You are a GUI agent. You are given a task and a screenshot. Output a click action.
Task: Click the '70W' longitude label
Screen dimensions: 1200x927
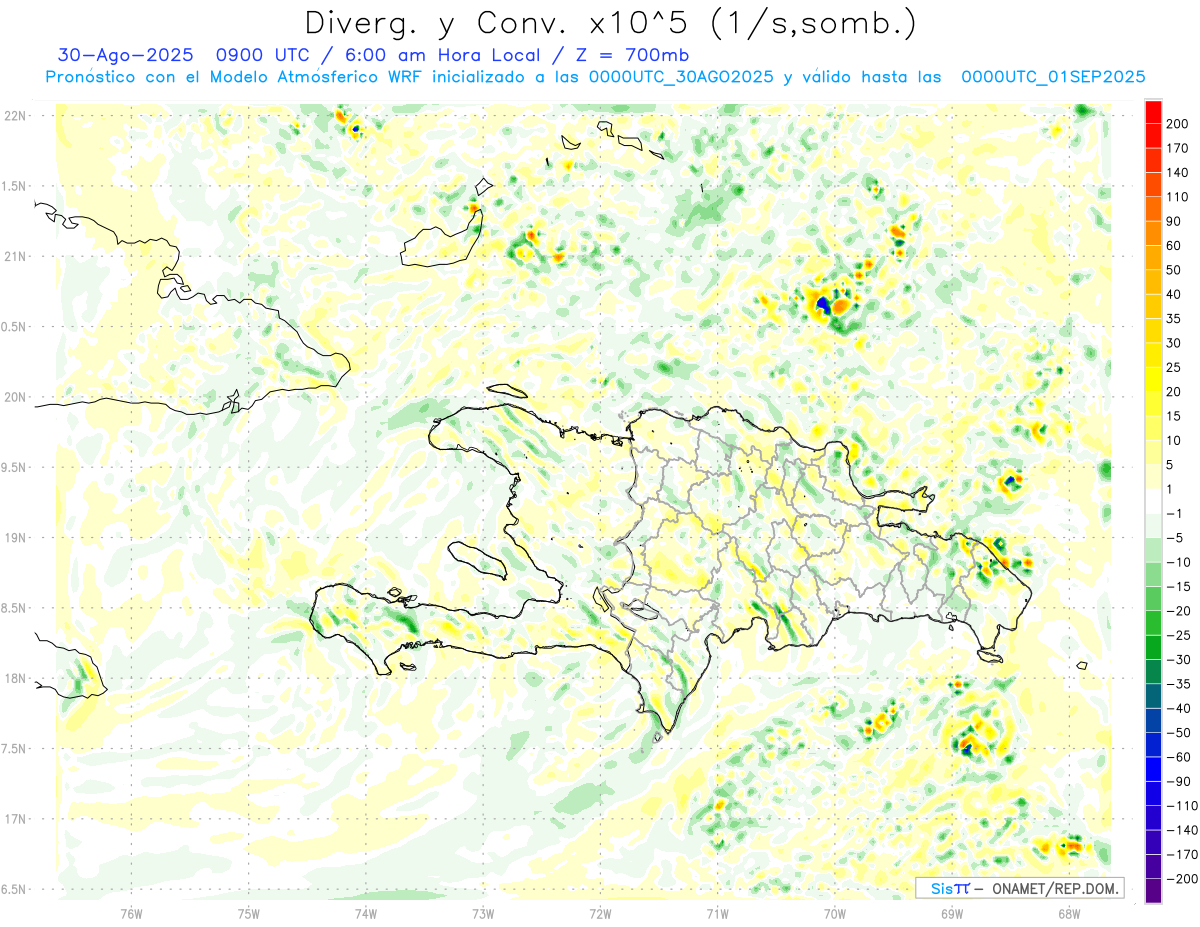coord(835,913)
